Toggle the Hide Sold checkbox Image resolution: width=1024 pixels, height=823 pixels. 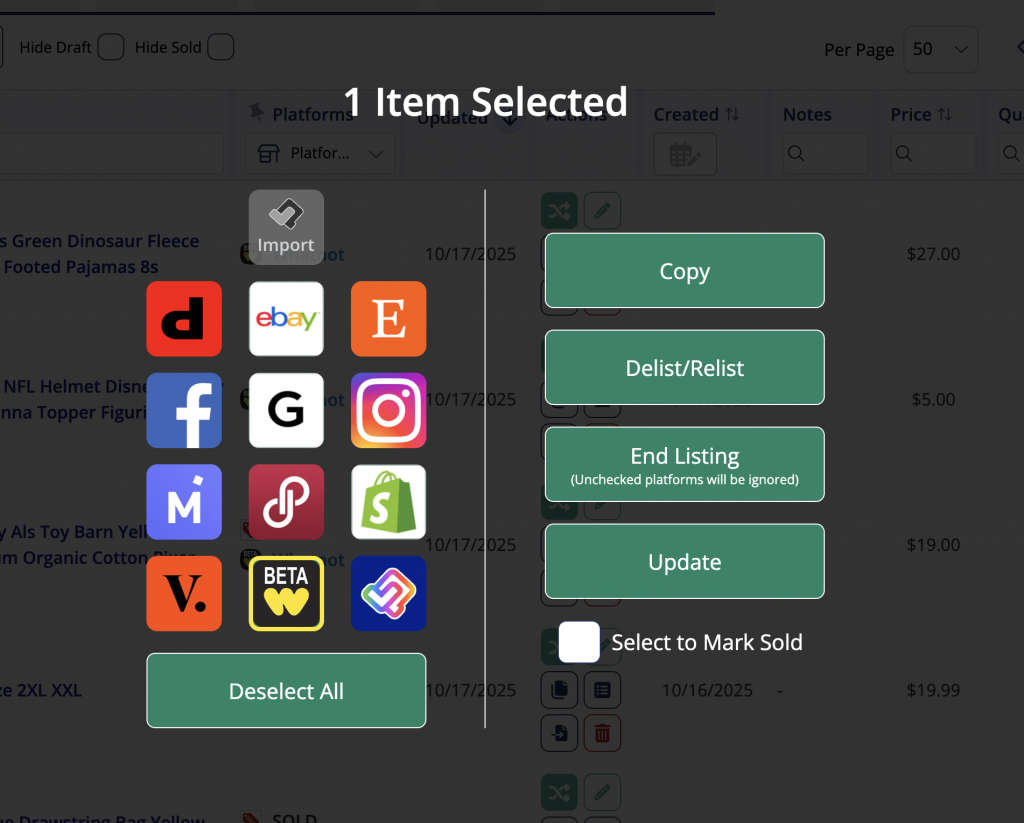[x=221, y=47]
